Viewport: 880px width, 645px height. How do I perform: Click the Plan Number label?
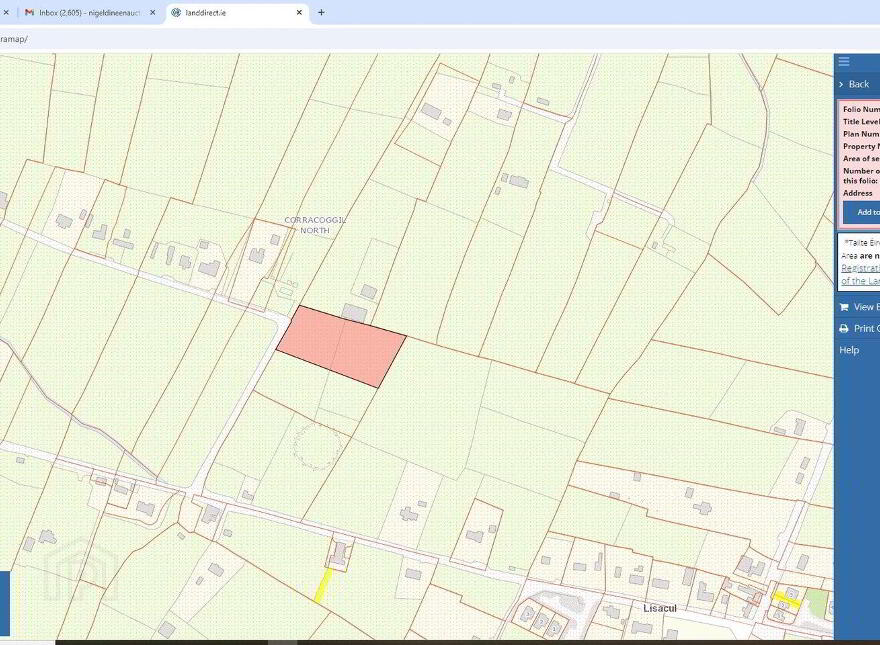tap(861, 134)
